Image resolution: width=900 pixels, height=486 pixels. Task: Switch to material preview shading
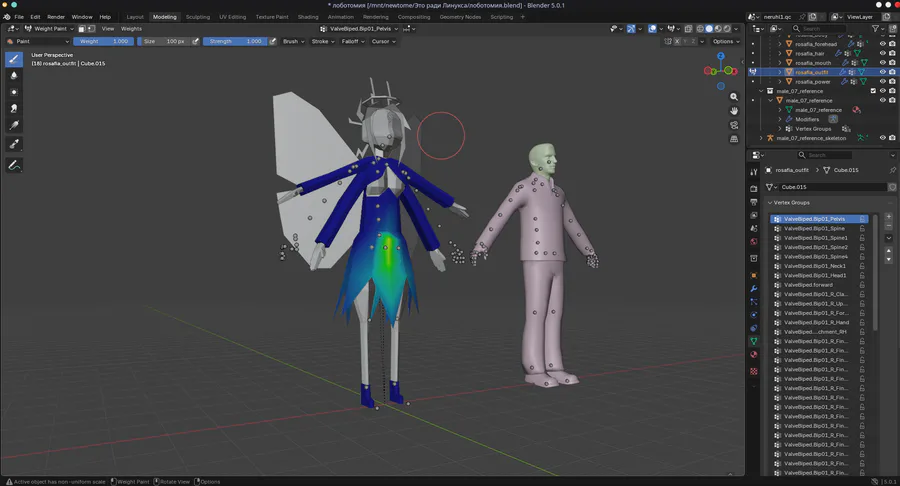tap(718, 29)
